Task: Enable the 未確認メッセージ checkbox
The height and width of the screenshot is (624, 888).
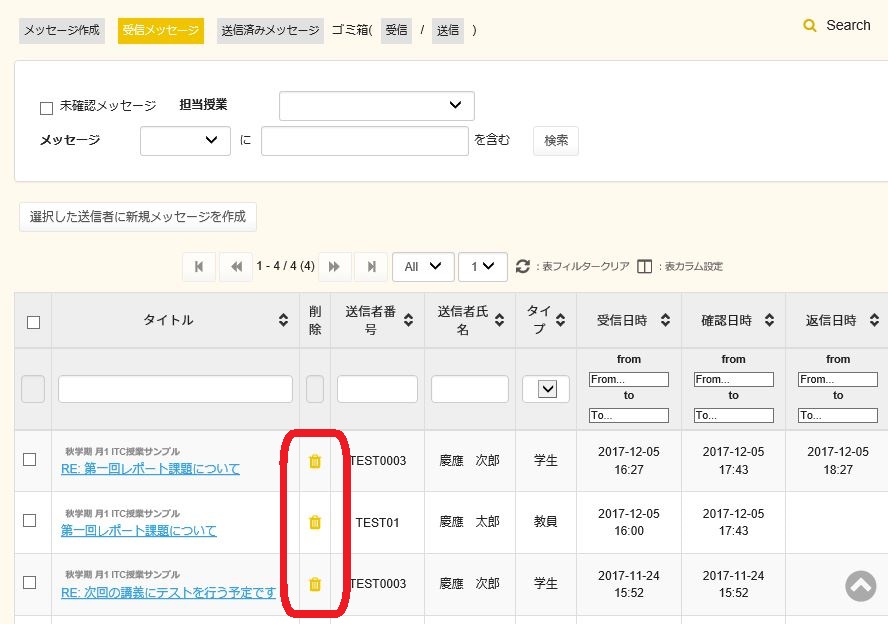Action: 46,108
